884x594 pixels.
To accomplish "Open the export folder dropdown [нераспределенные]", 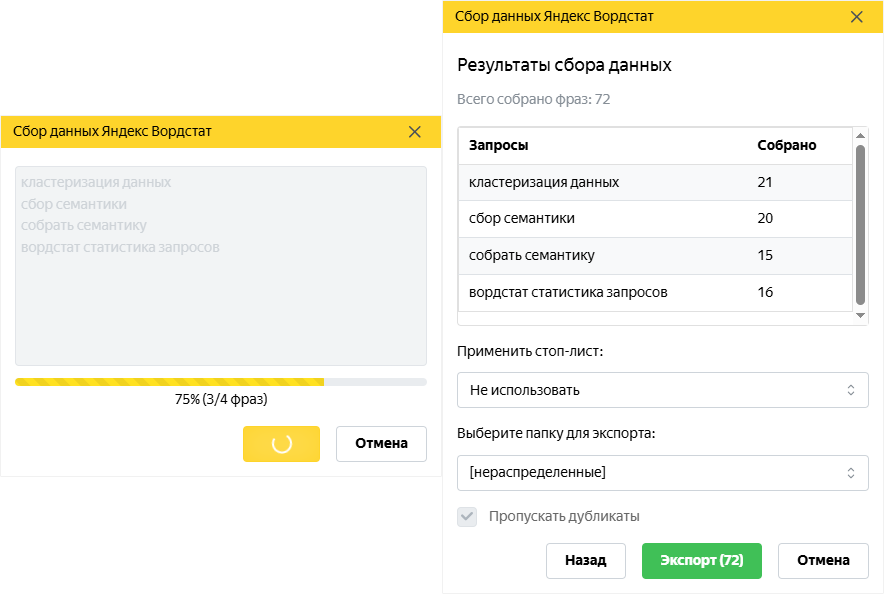I will 662,473.
